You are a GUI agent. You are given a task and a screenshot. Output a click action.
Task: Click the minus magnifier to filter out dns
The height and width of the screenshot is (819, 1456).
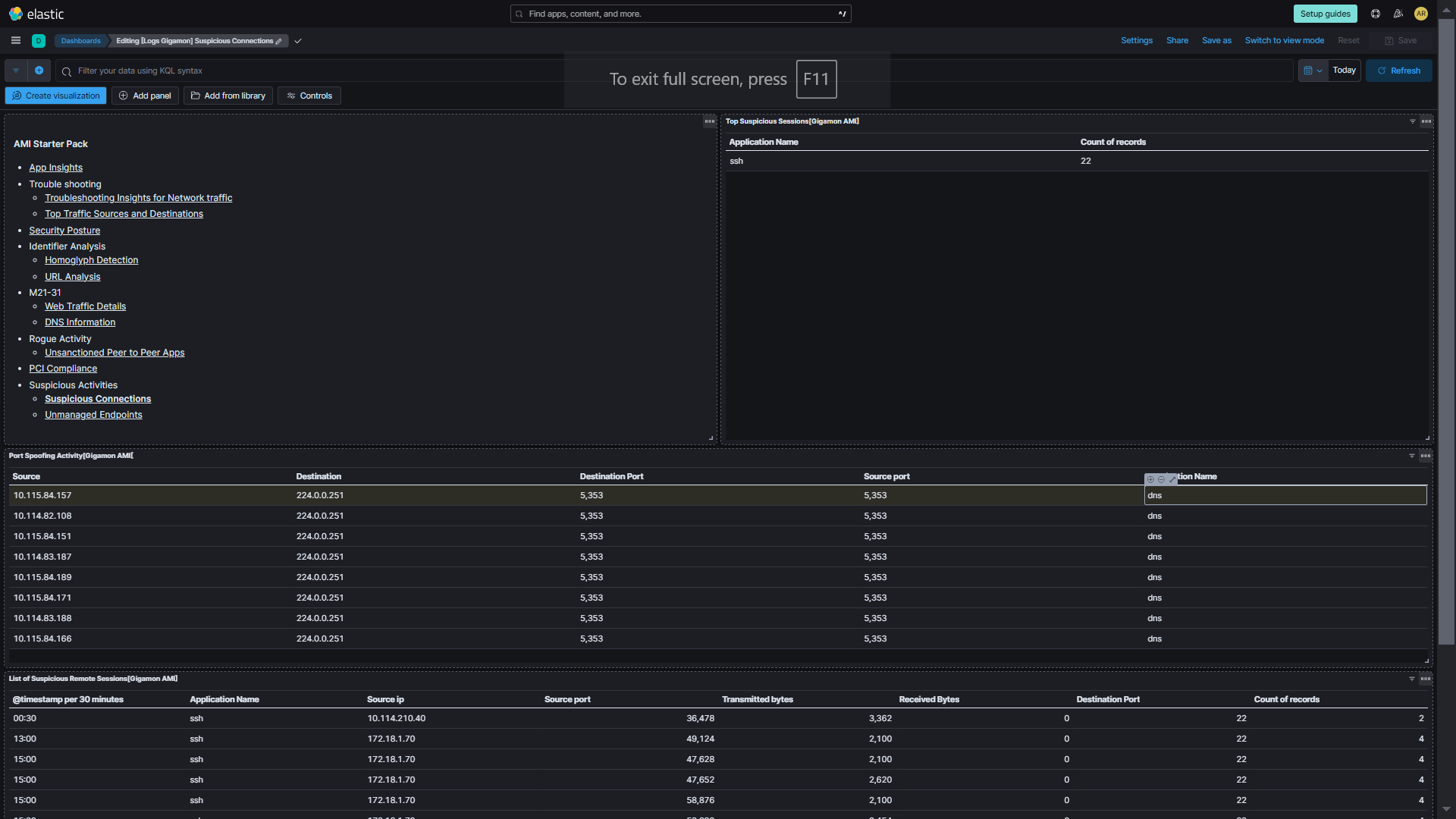point(1160,479)
